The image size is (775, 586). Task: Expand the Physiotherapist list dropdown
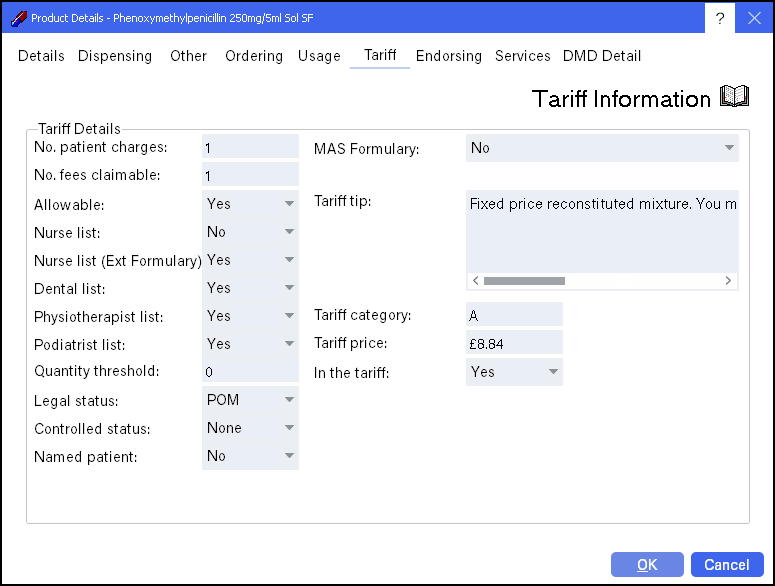point(251,316)
